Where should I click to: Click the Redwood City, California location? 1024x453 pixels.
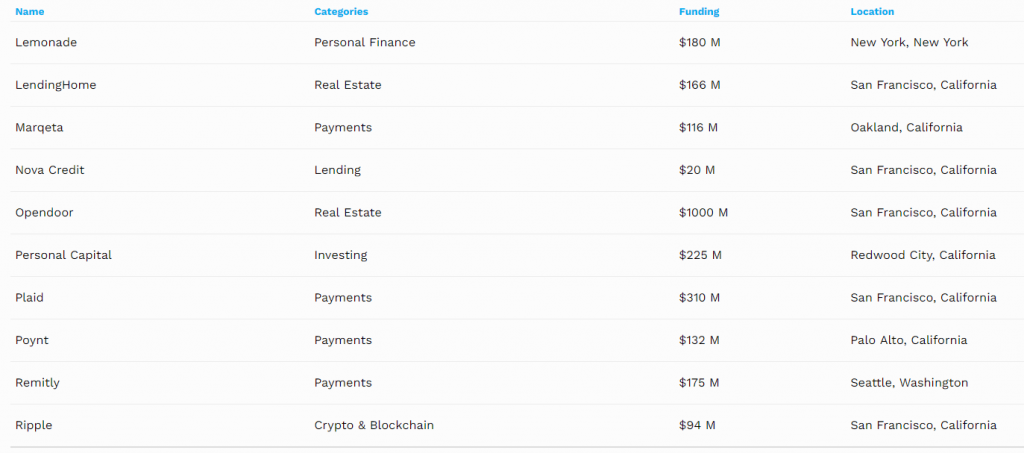[x=922, y=255]
